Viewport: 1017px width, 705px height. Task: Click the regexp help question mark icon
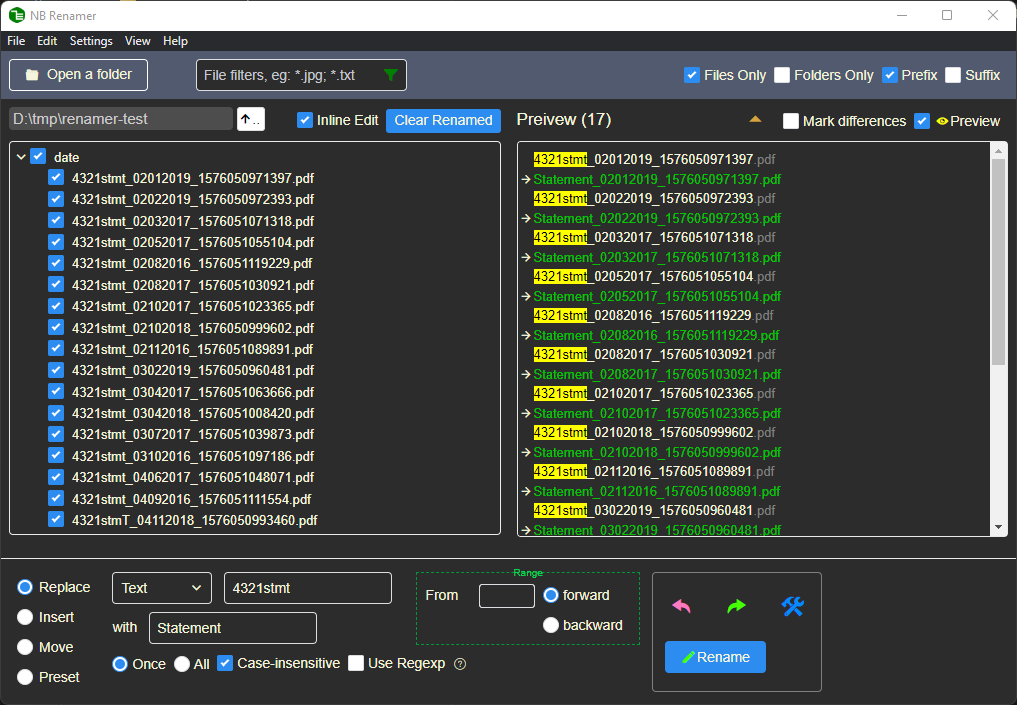[460, 664]
